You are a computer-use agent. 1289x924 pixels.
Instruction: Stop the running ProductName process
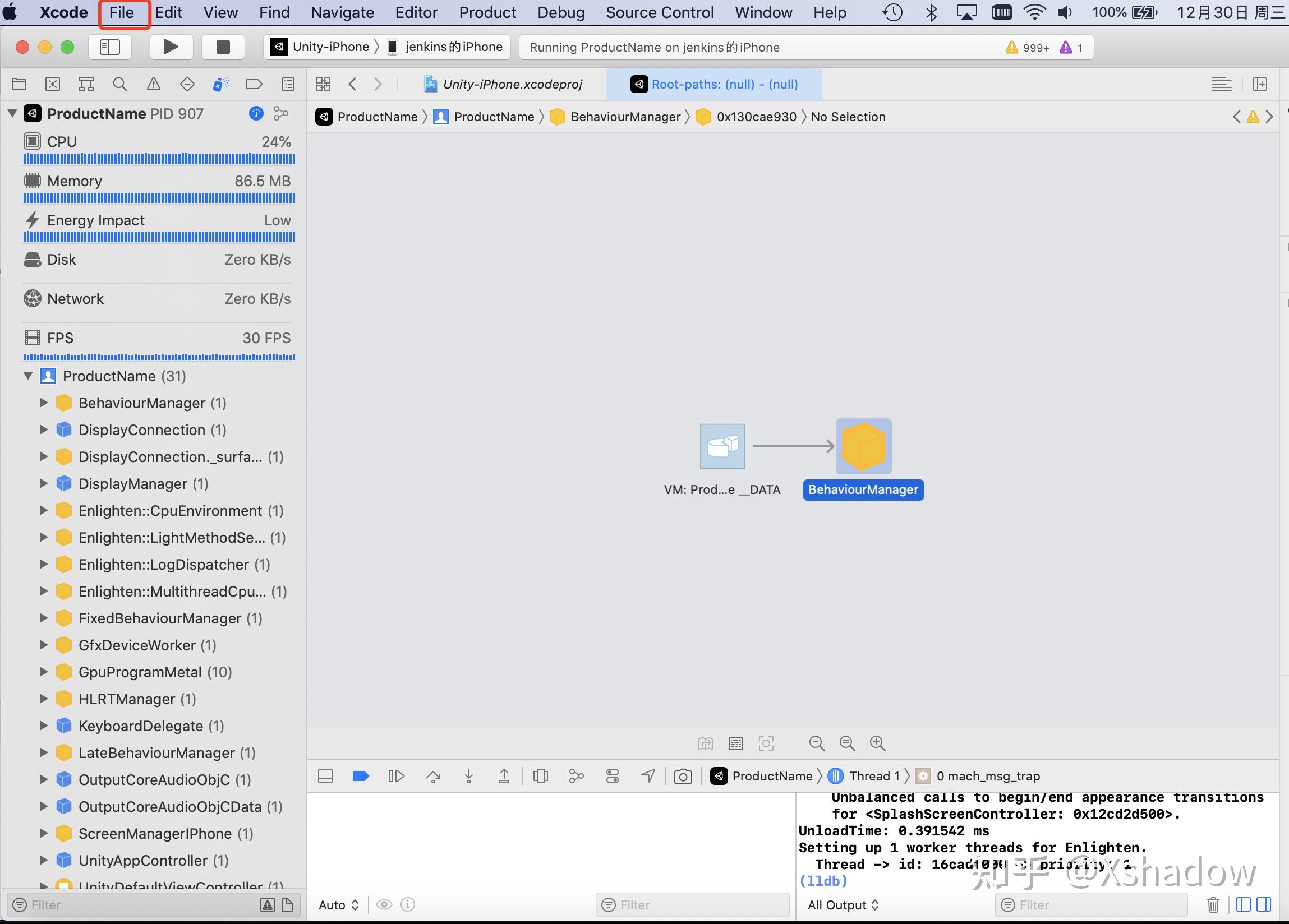click(x=223, y=47)
